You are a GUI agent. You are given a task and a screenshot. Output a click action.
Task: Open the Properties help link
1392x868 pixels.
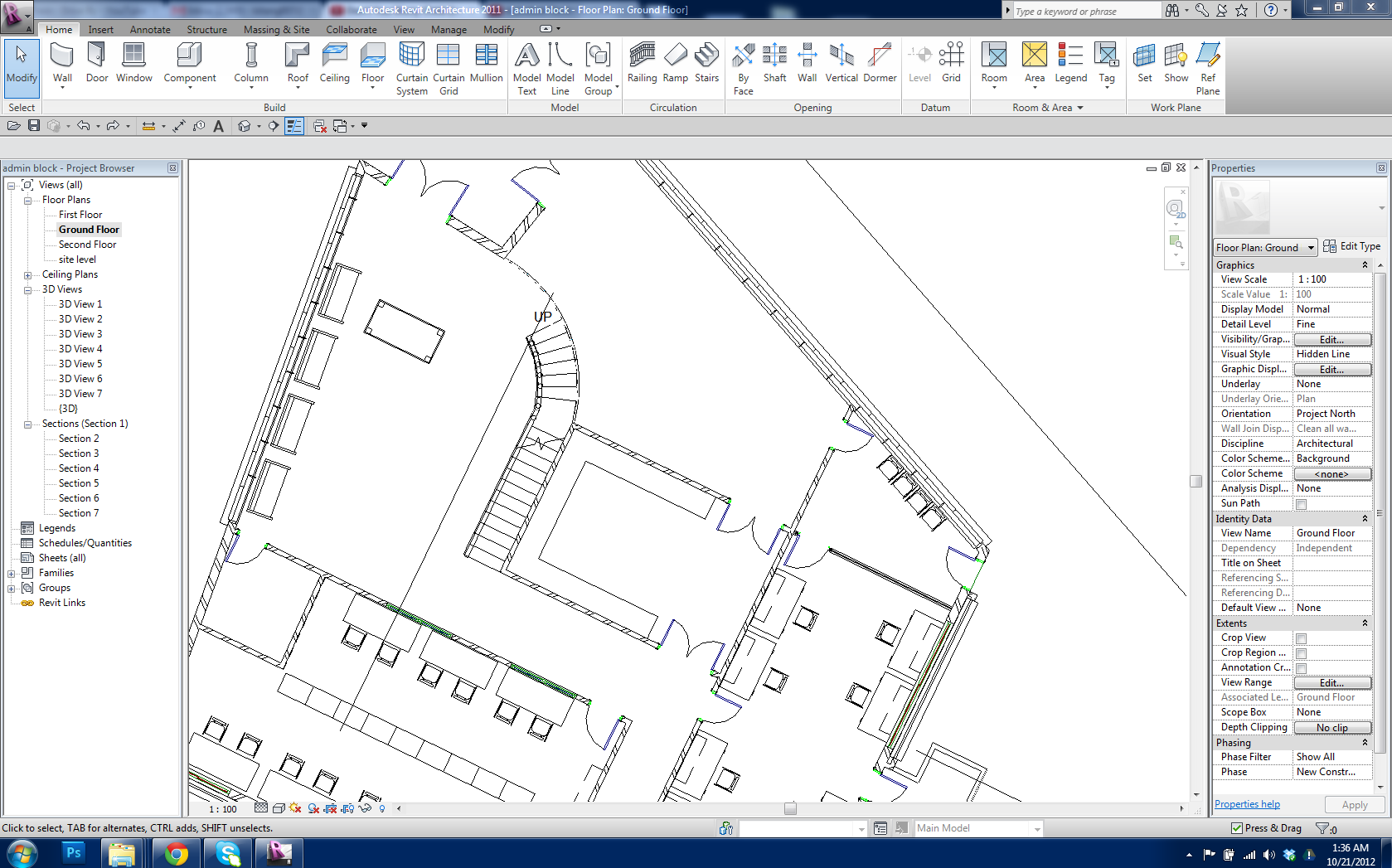pyautogui.click(x=1247, y=804)
